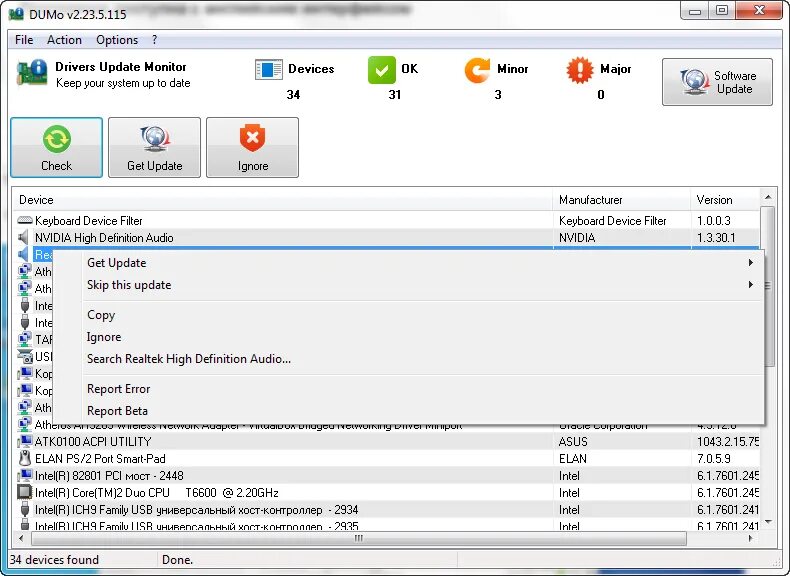The width and height of the screenshot is (790, 576).
Task: Click the orange Minor update icon
Action: coord(477,70)
